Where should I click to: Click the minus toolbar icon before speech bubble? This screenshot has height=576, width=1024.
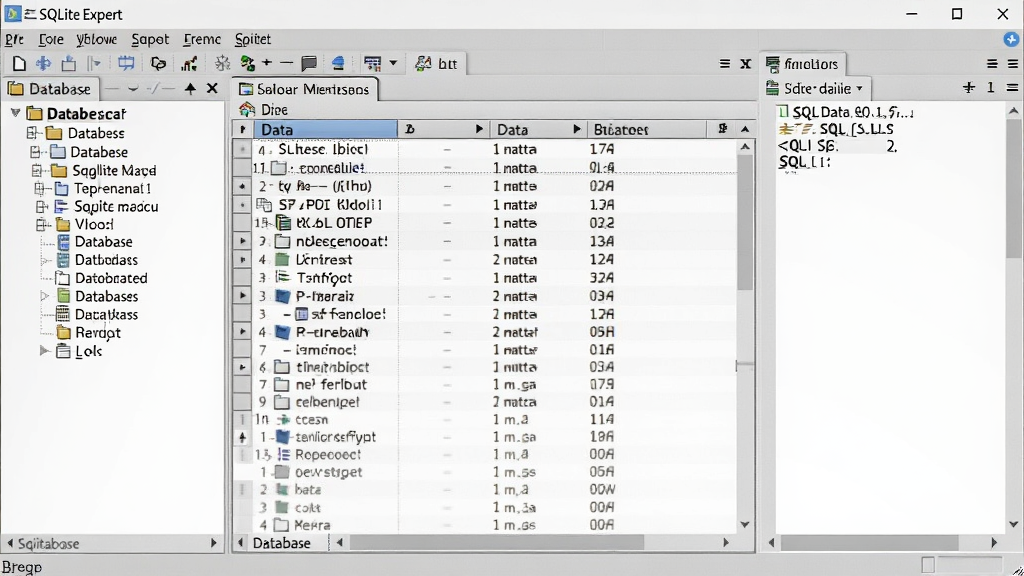point(287,63)
